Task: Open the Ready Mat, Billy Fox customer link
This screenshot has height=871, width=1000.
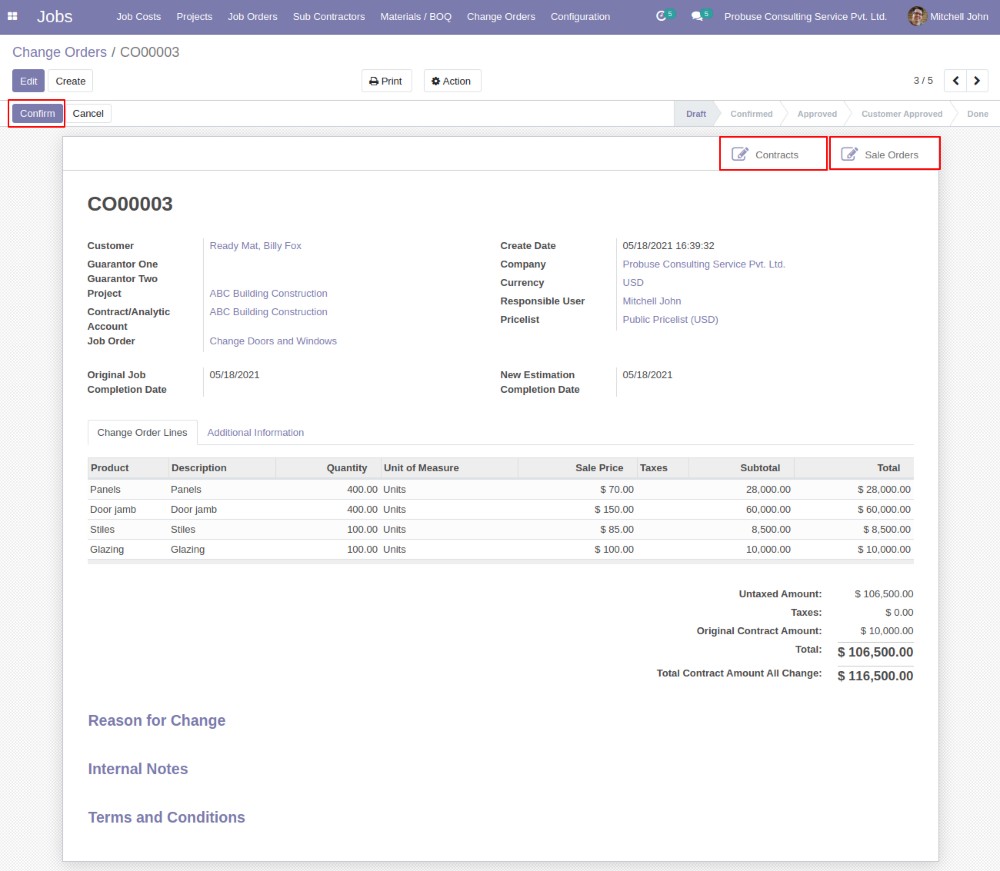Action: point(255,245)
